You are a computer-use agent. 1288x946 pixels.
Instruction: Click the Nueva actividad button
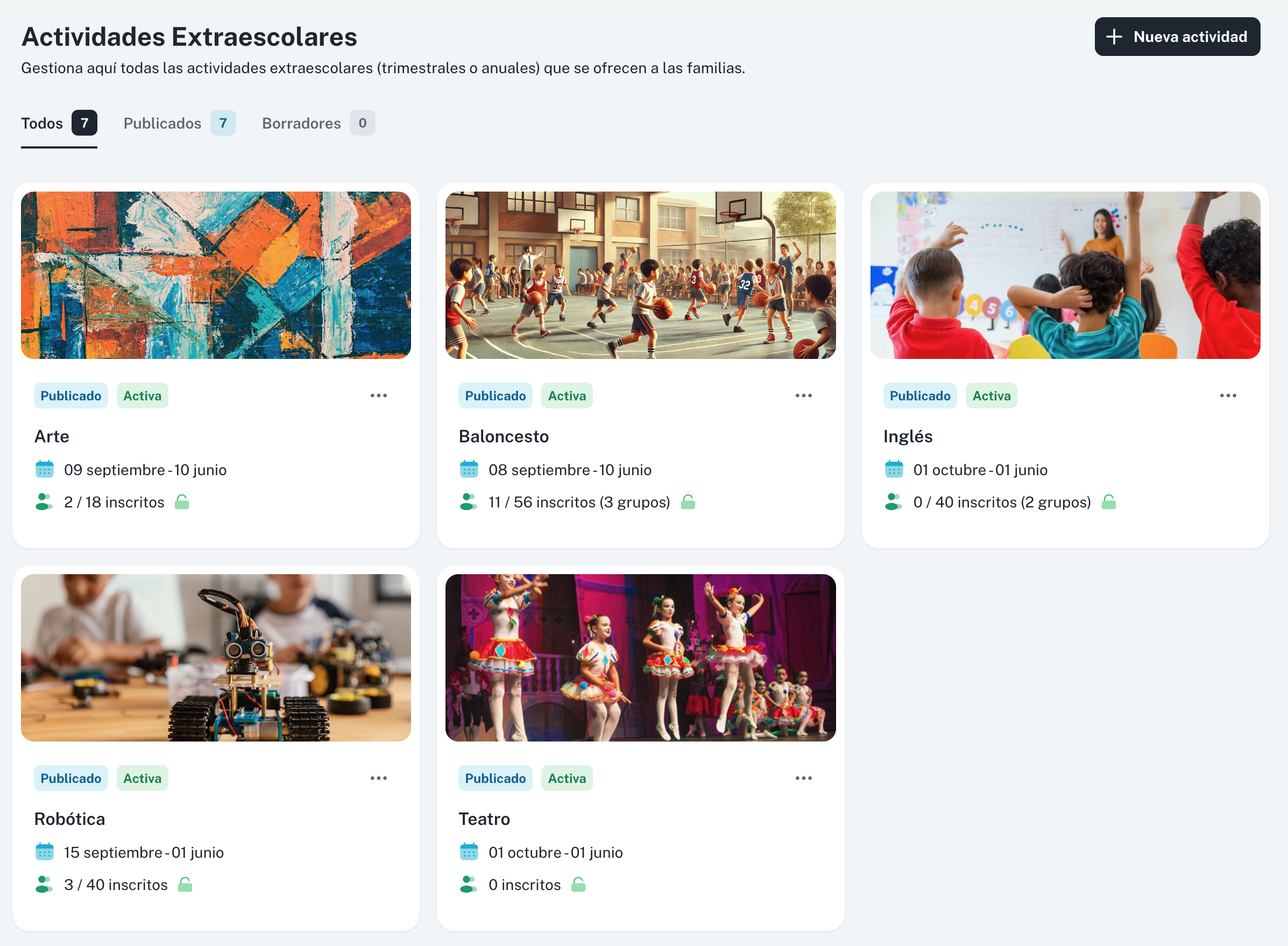(x=1178, y=37)
